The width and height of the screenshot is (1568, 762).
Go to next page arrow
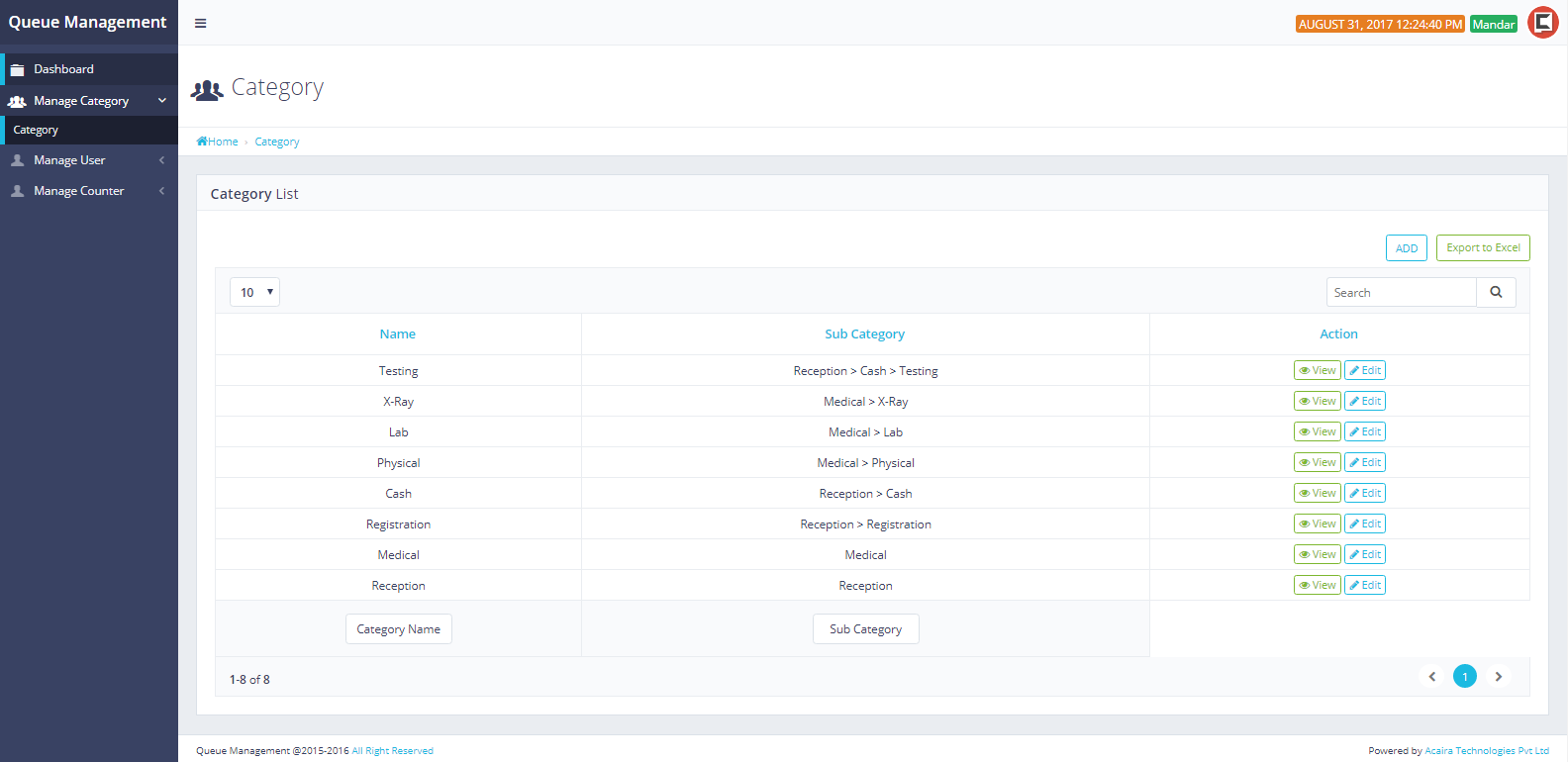(1498, 676)
